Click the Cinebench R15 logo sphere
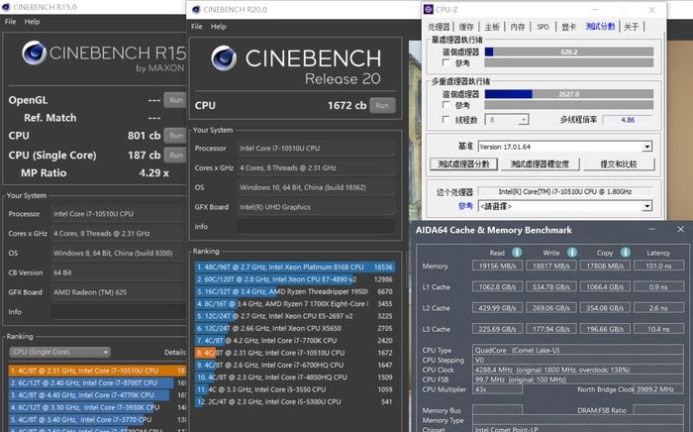 point(34,53)
